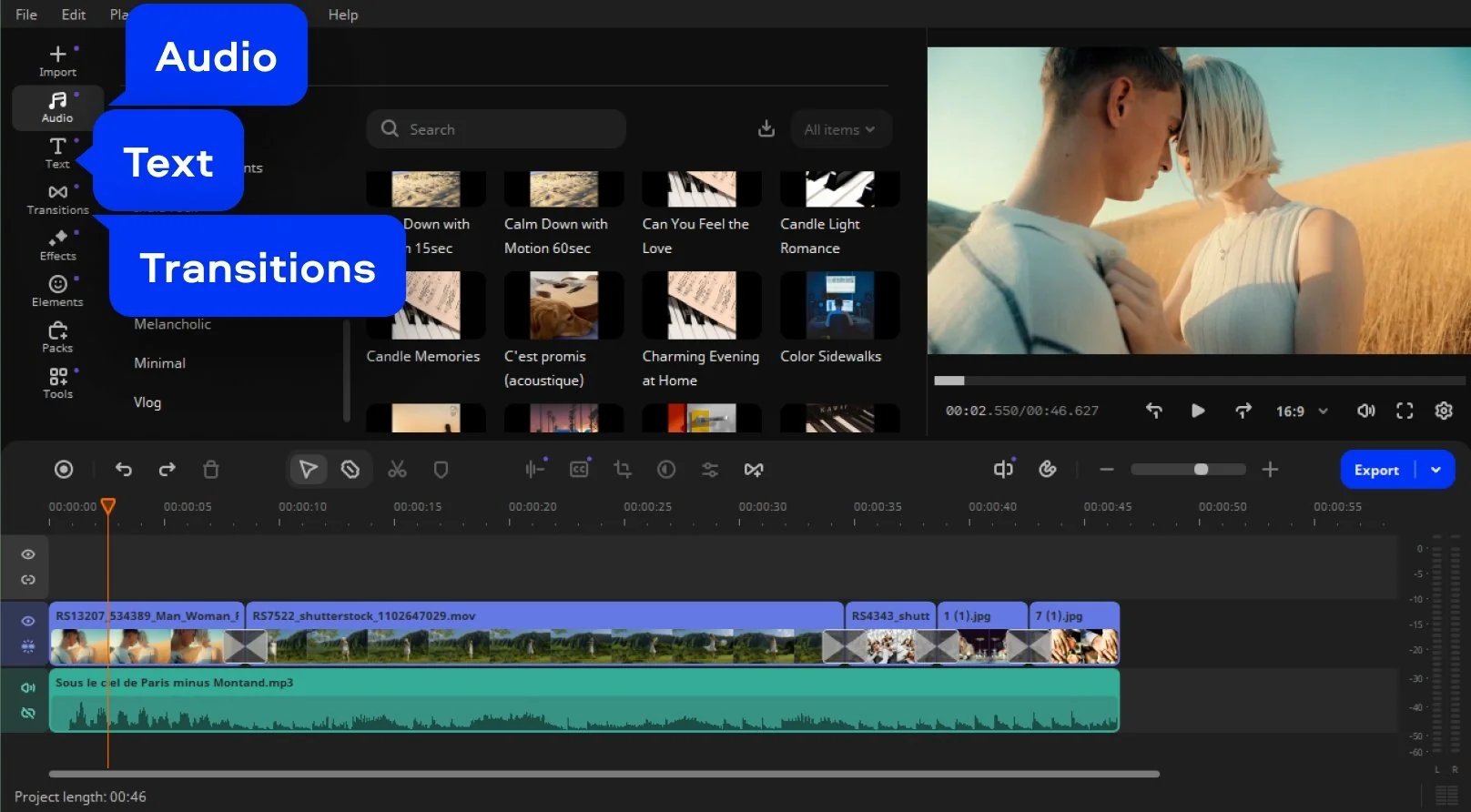Open the Effects panel in sidebar

tap(57, 244)
